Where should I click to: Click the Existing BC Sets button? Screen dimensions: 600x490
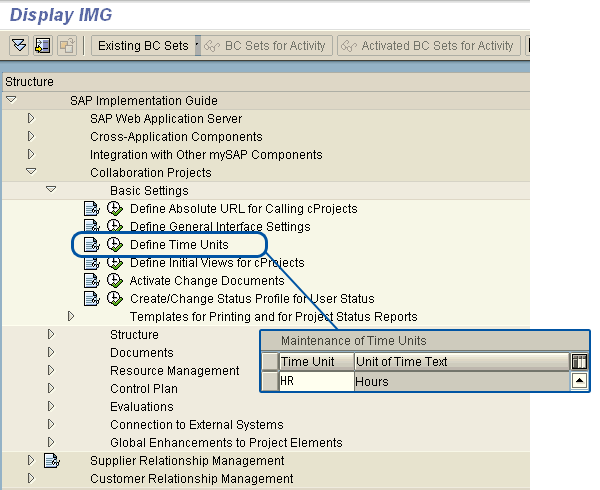pyautogui.click(x=143, y=46)
